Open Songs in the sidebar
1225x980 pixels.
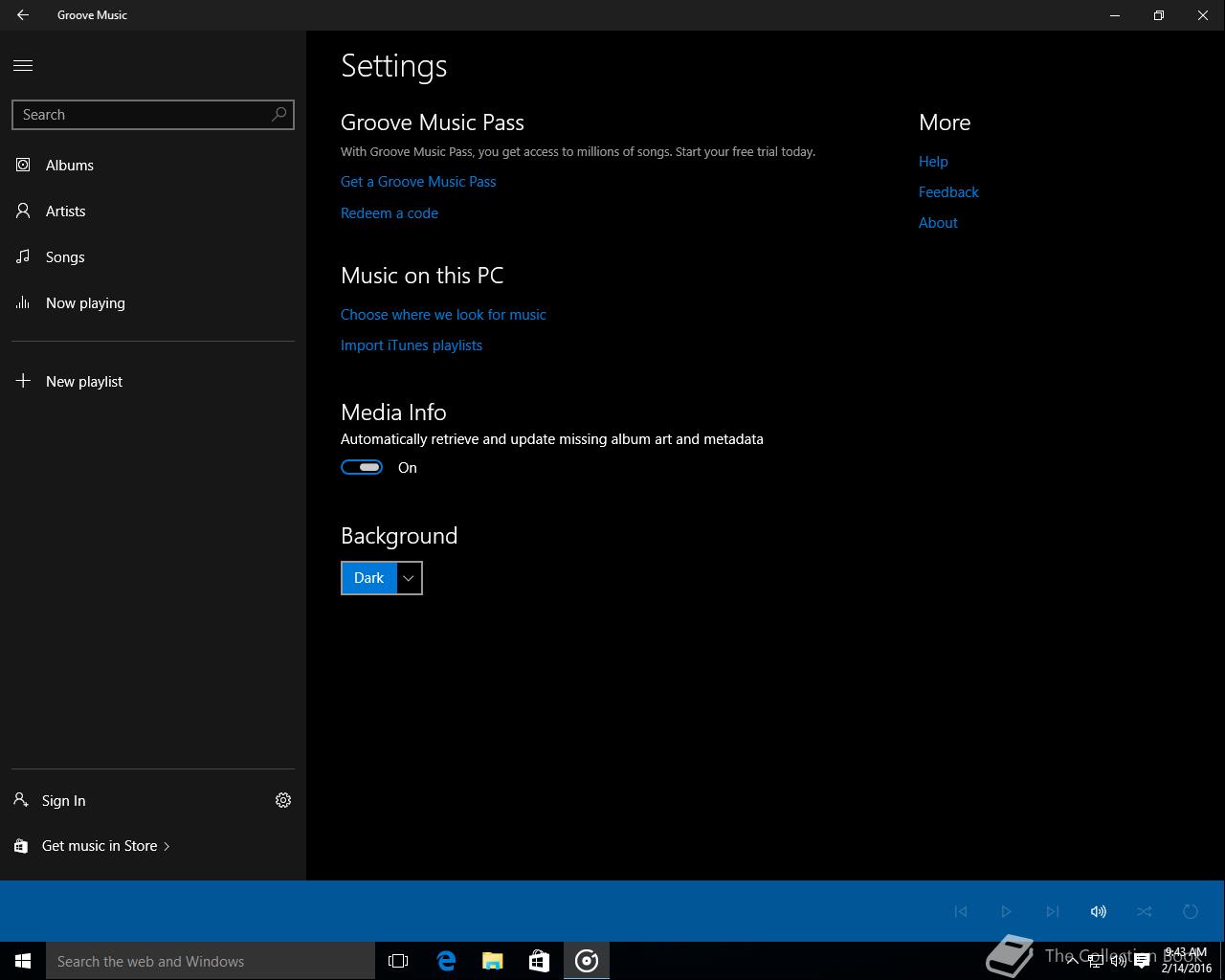[153, 256]
